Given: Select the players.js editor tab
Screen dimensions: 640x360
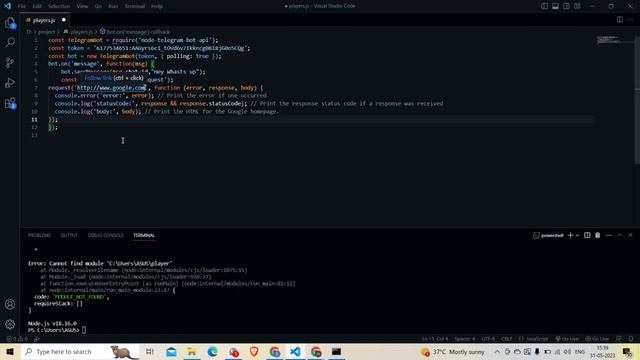Looking at the screenshot, I should tap(44, 20).
